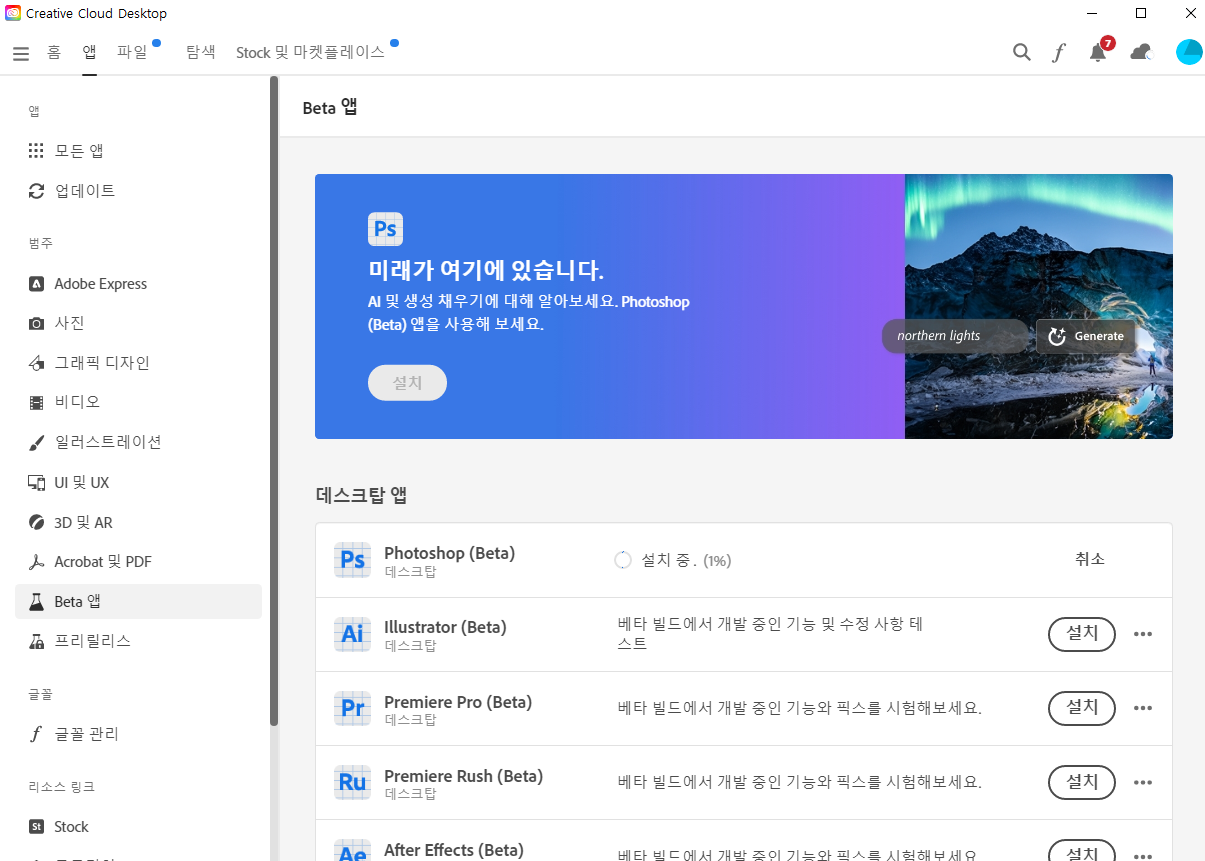Click the Acrobat 및 PDF icon
The height and width of the screenshot is (861, 1205).
coord(36,562)
